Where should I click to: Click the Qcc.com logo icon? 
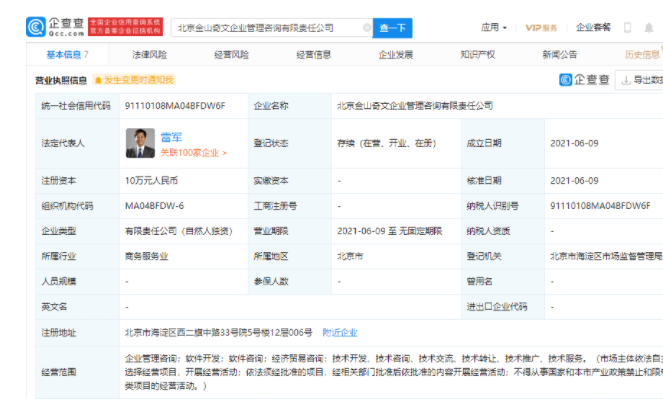pos(36,27)
